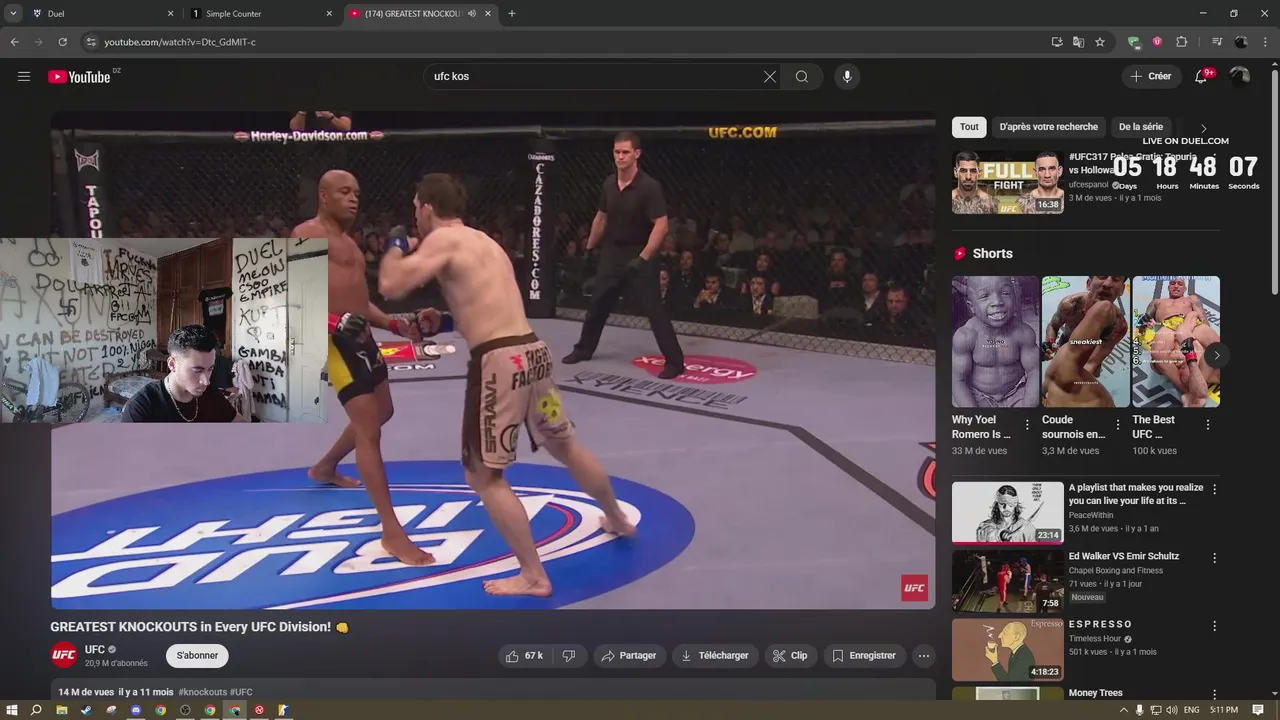This screenshot has width=1280, height=720.
Task: Open the UFC317 full fight thumbnail
Action: pos(1007,182)
